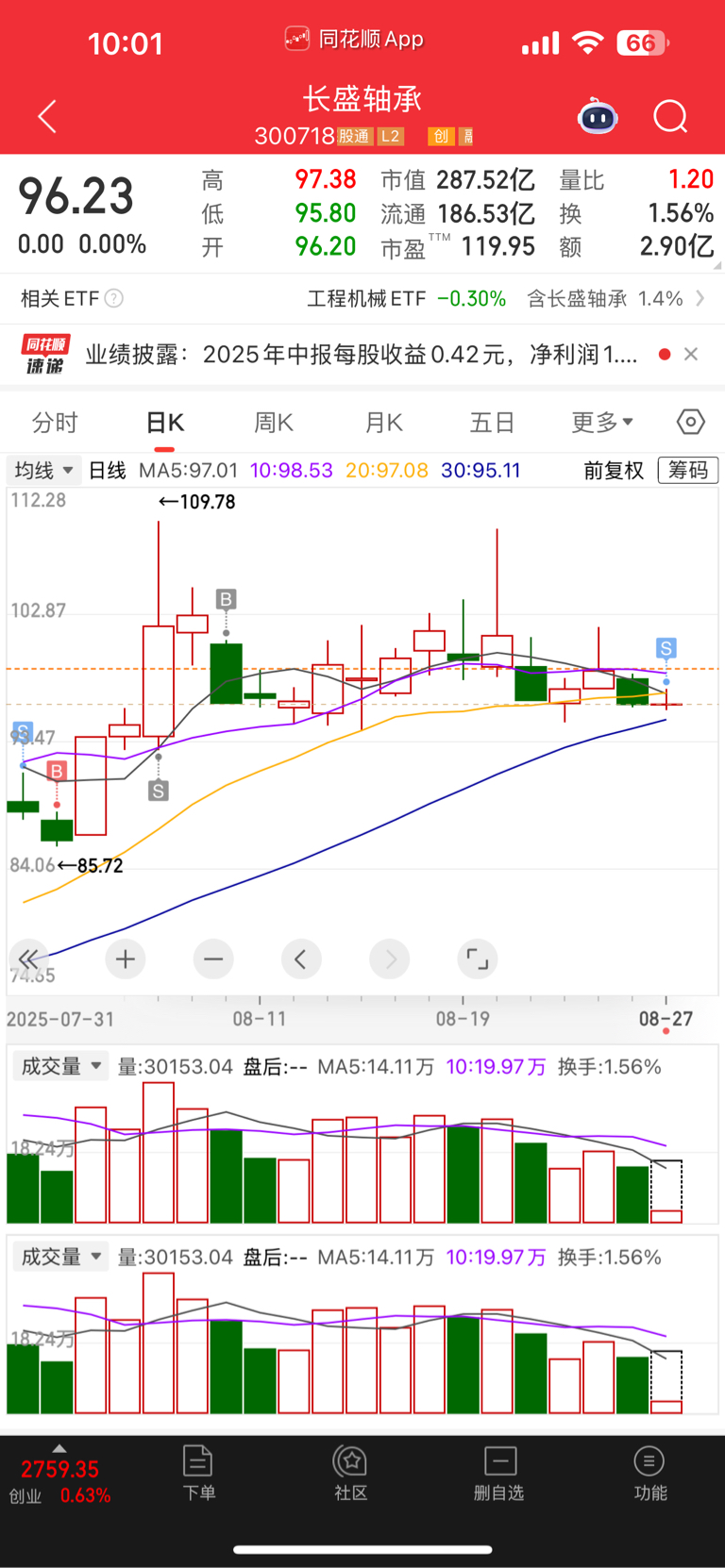Tap the blue S marker near 08-27
Screen dimensions: 725x1568
tap(666, 648)
